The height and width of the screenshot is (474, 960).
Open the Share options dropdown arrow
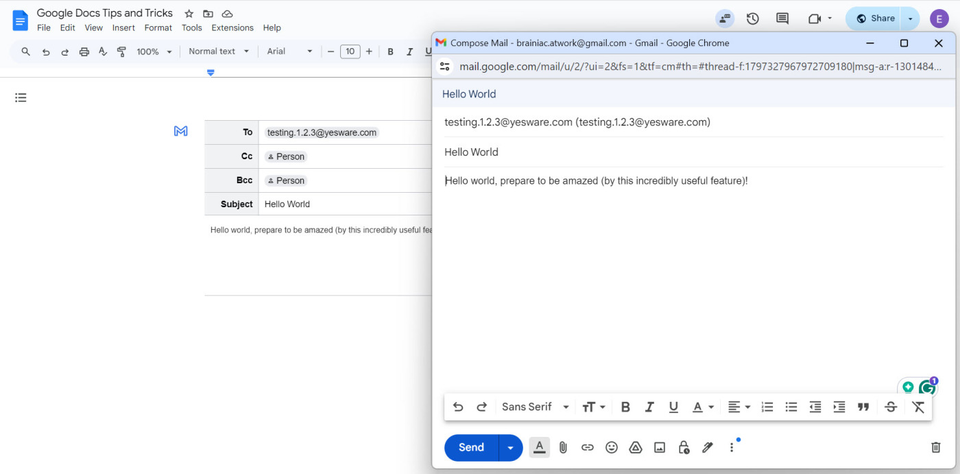(x=910, y=18)
